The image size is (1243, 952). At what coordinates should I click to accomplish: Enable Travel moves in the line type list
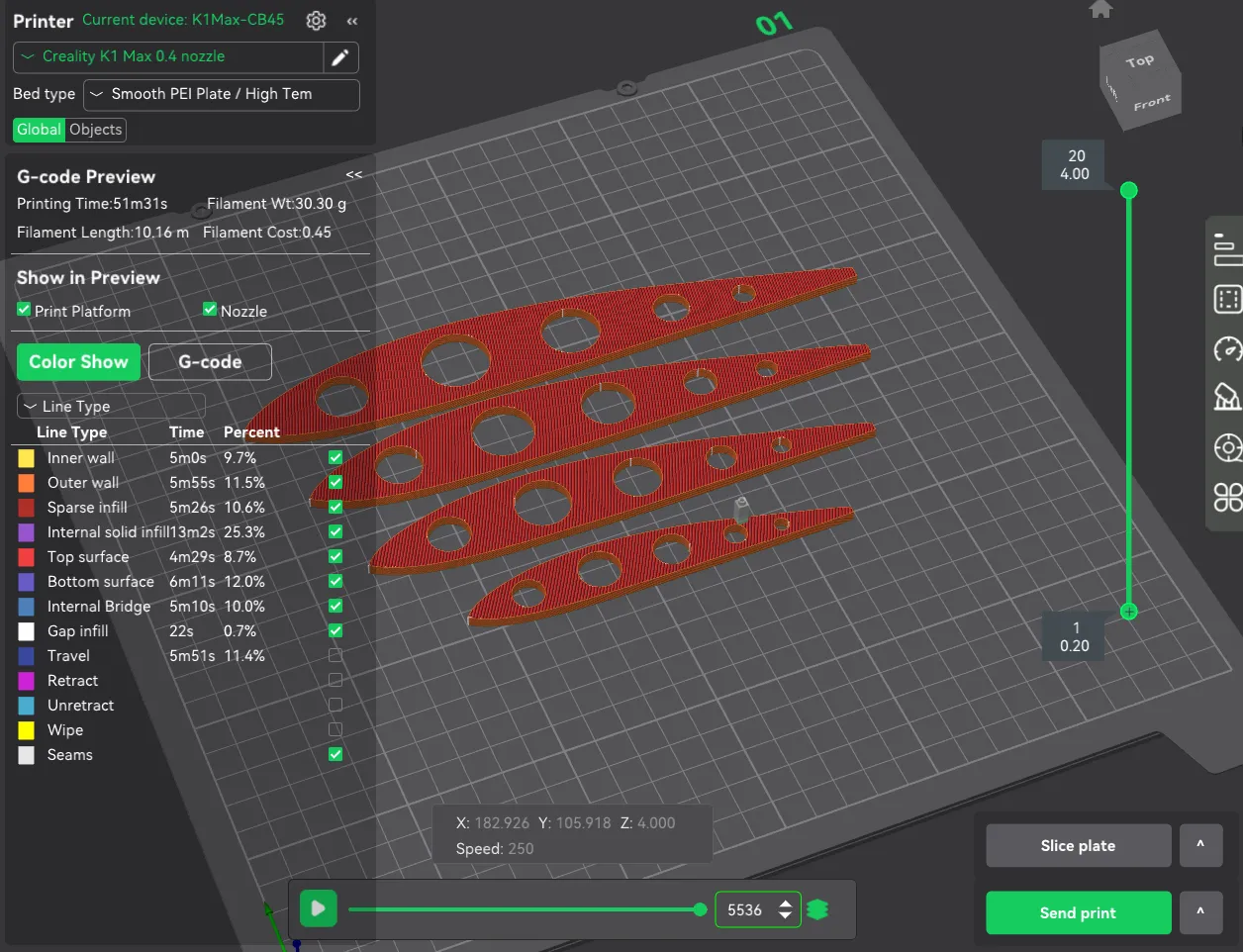(x=335, y=655)
